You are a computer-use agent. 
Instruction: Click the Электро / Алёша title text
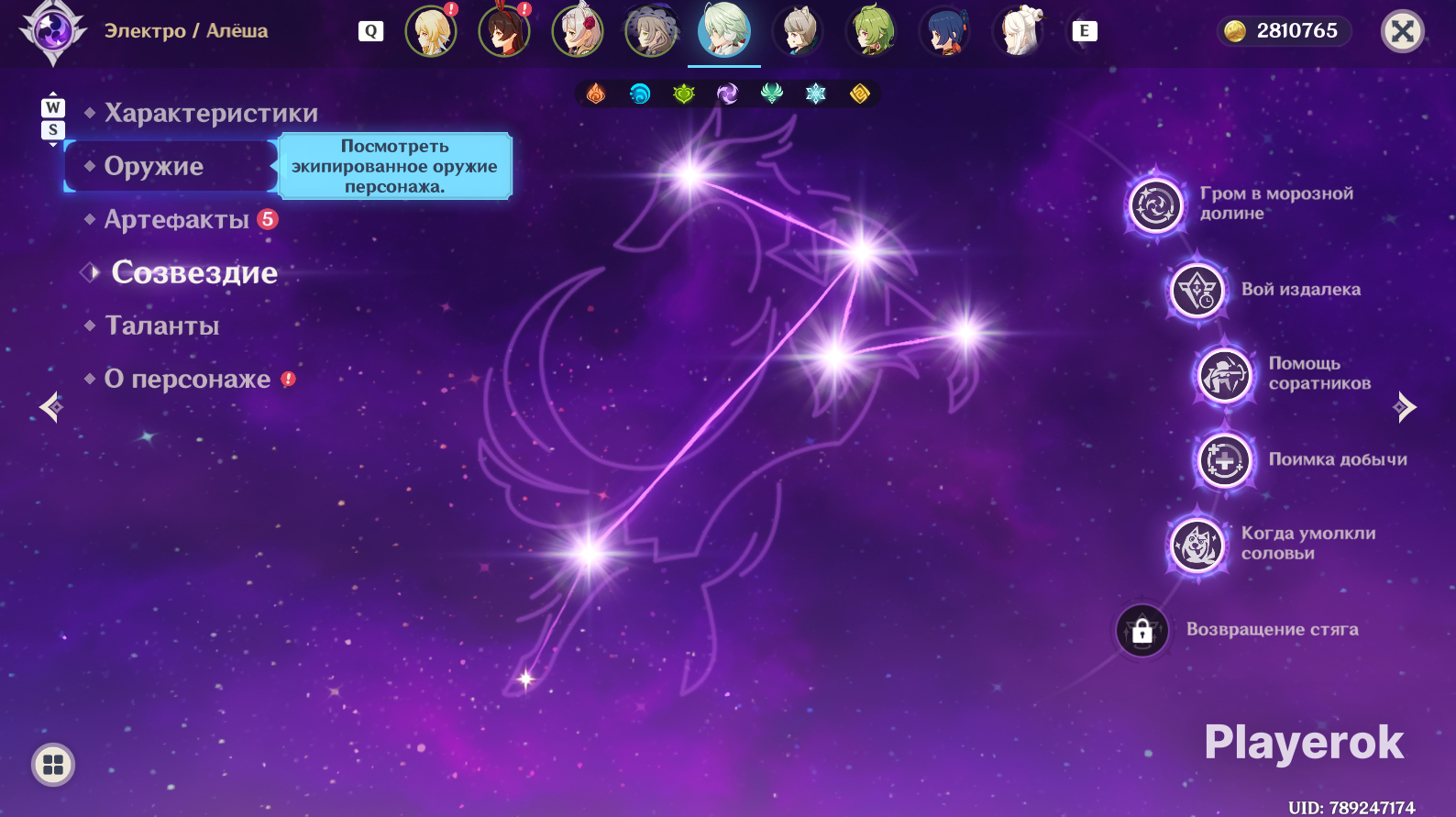(186, 30)
